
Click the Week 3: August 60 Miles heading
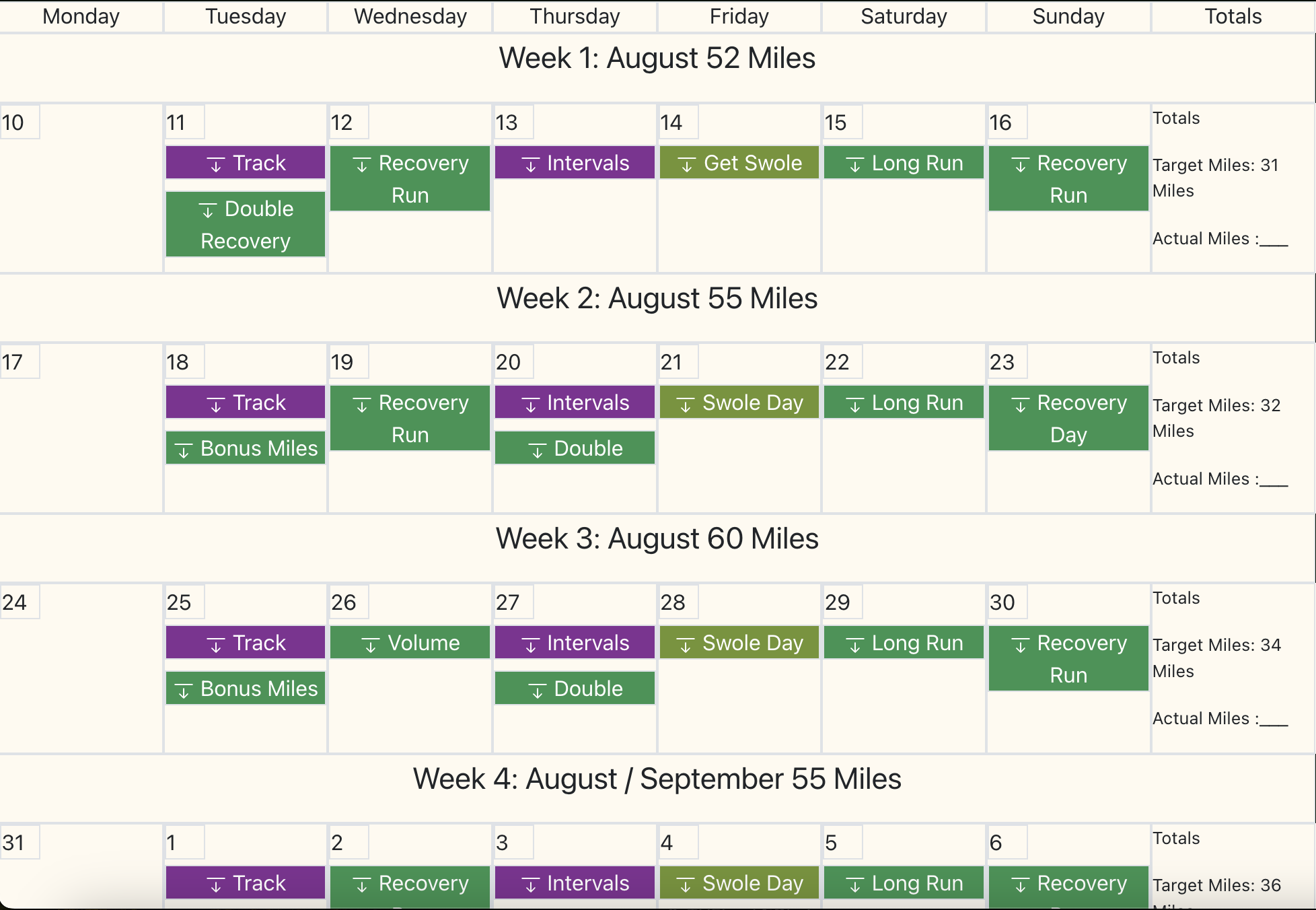pyautogui.click(x=657, y=538)
